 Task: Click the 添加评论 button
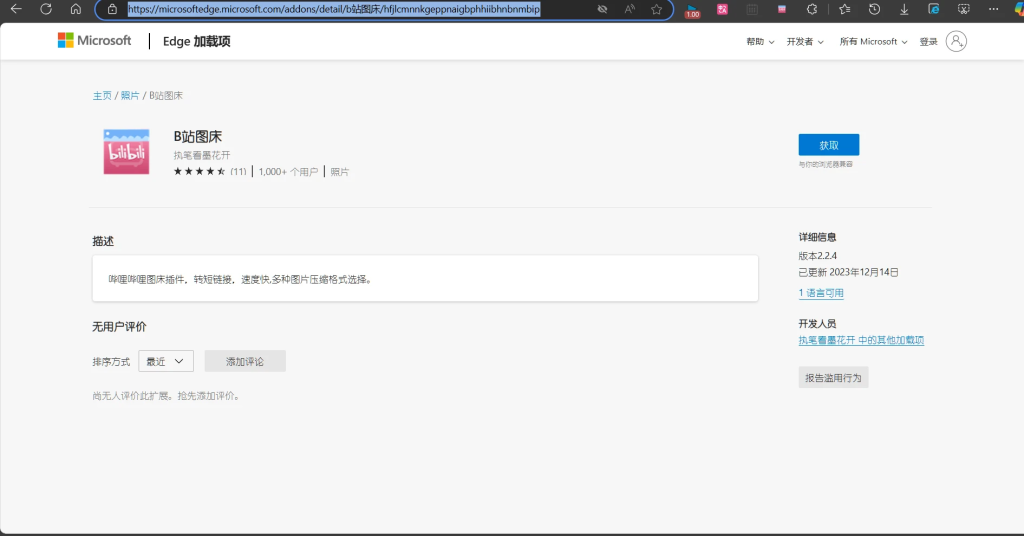click(245, 361)
